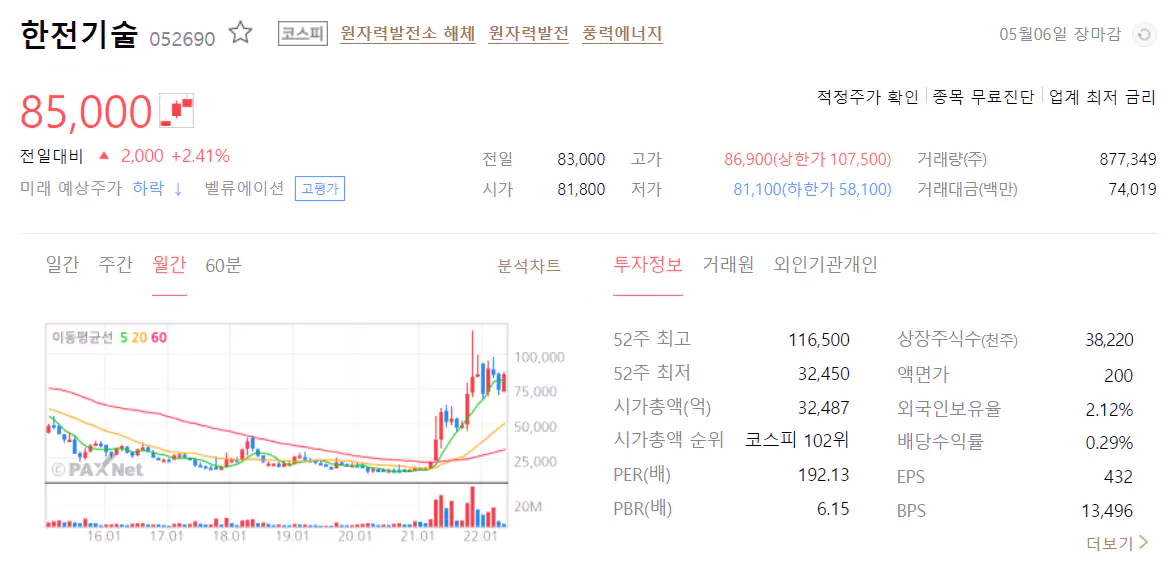Click the pink 60 moving average label
This screenshot has width=1176, height=570.
click(x=159, y=338)
